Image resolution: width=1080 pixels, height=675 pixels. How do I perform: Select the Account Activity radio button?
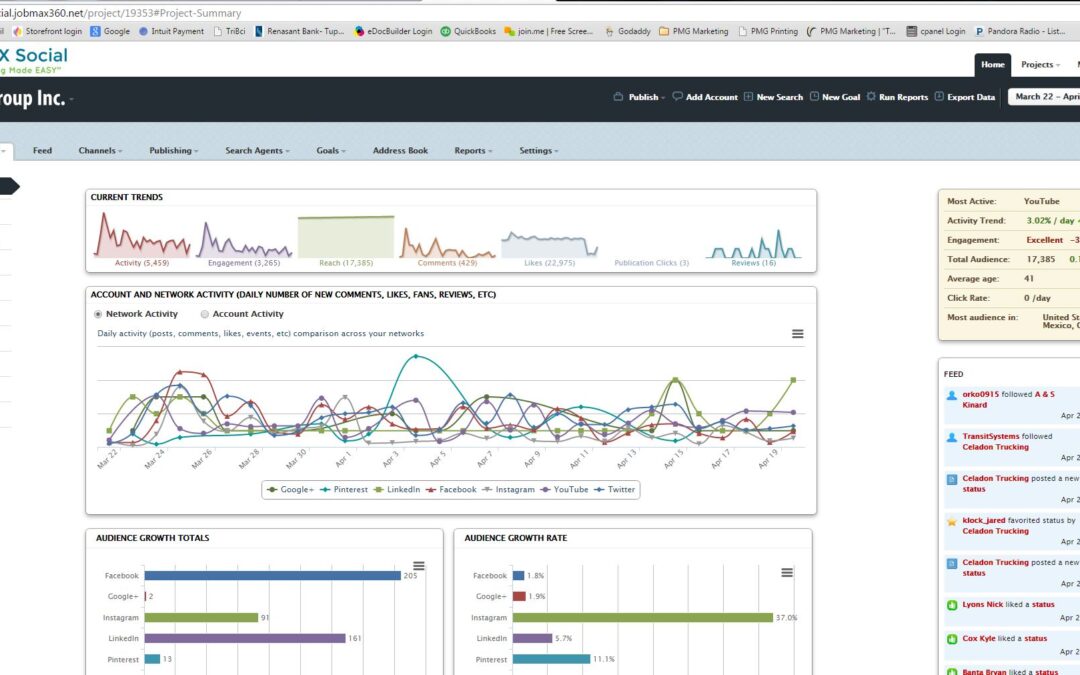point(204,314)
